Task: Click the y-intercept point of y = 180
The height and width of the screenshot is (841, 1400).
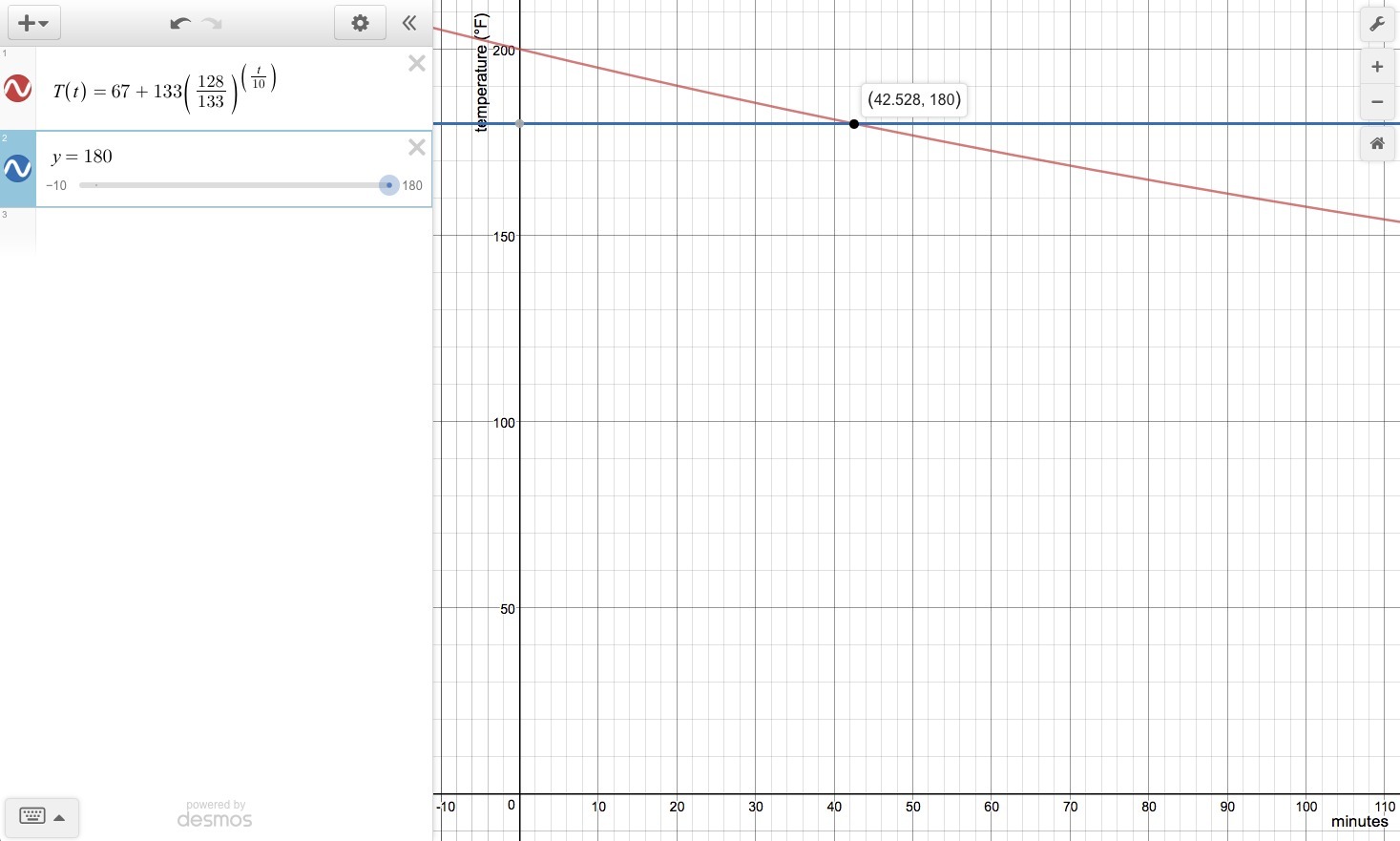Action: pyautogui.click(x=519, y=123)
